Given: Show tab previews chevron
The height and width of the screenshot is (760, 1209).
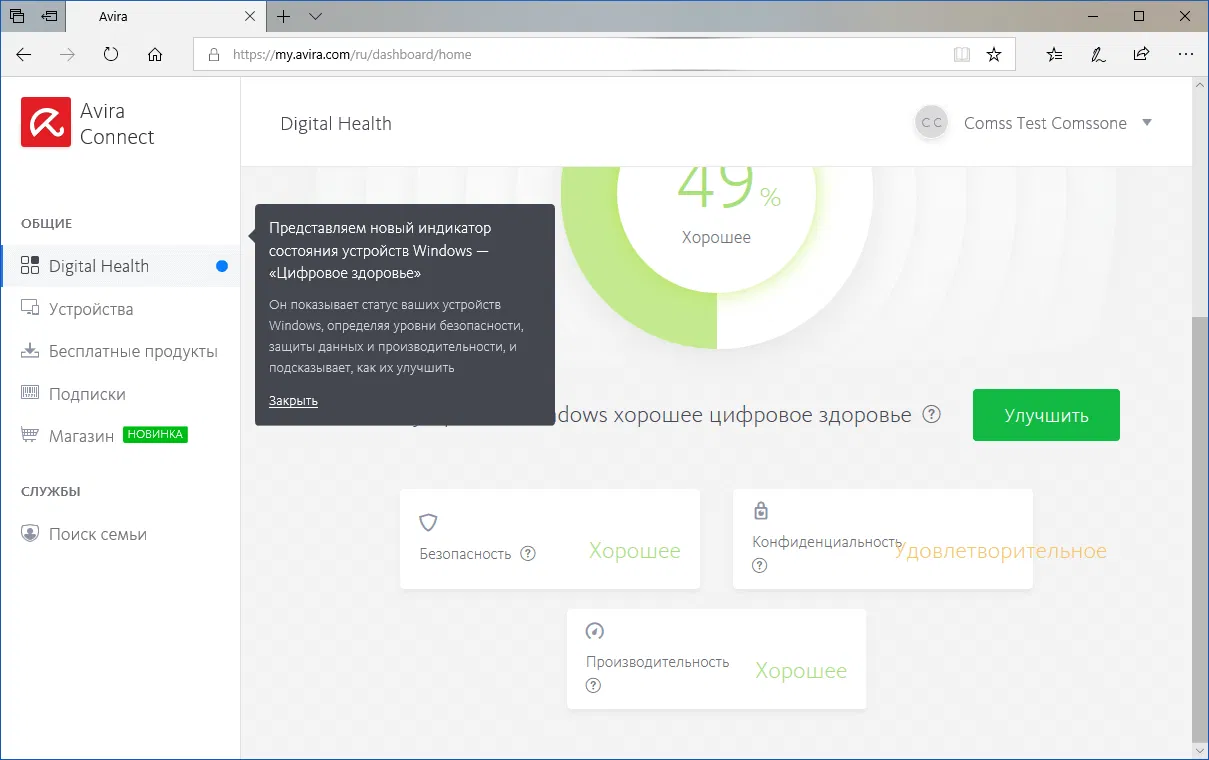Looking at the screenshot, I should point(316,17).
